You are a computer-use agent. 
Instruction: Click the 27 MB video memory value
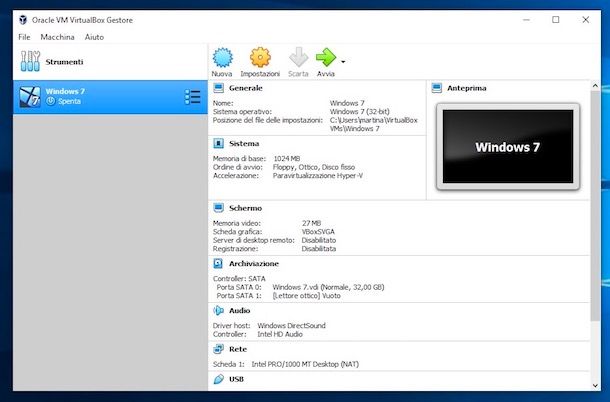311,223
